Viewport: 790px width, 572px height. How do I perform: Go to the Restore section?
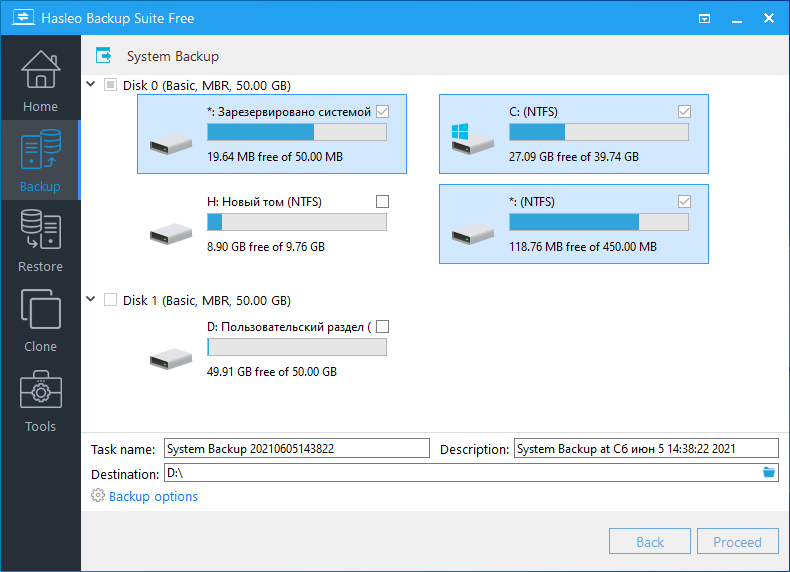(x=40, y=240)
